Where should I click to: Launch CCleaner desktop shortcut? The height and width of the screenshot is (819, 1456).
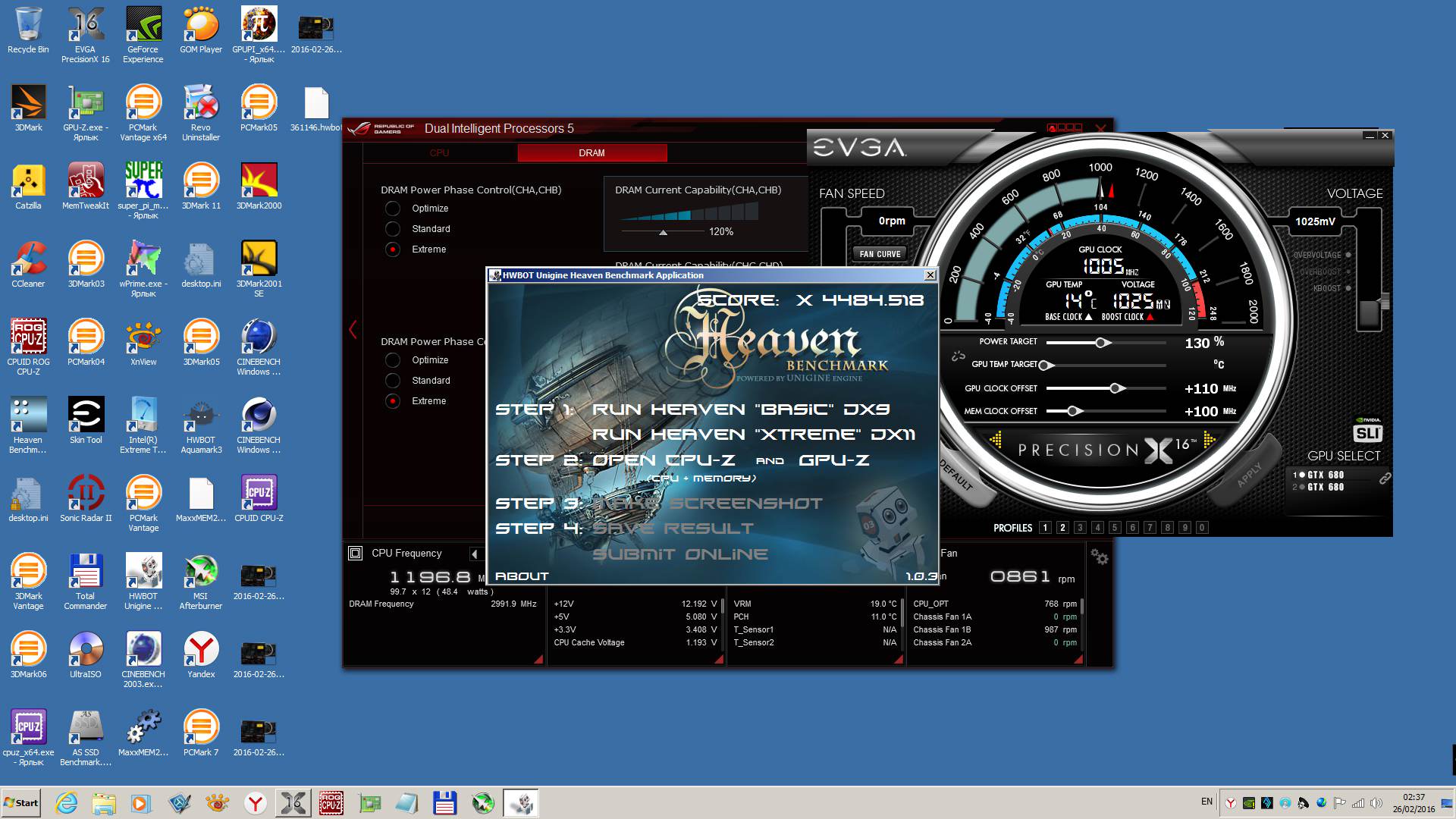click(28, 265)
